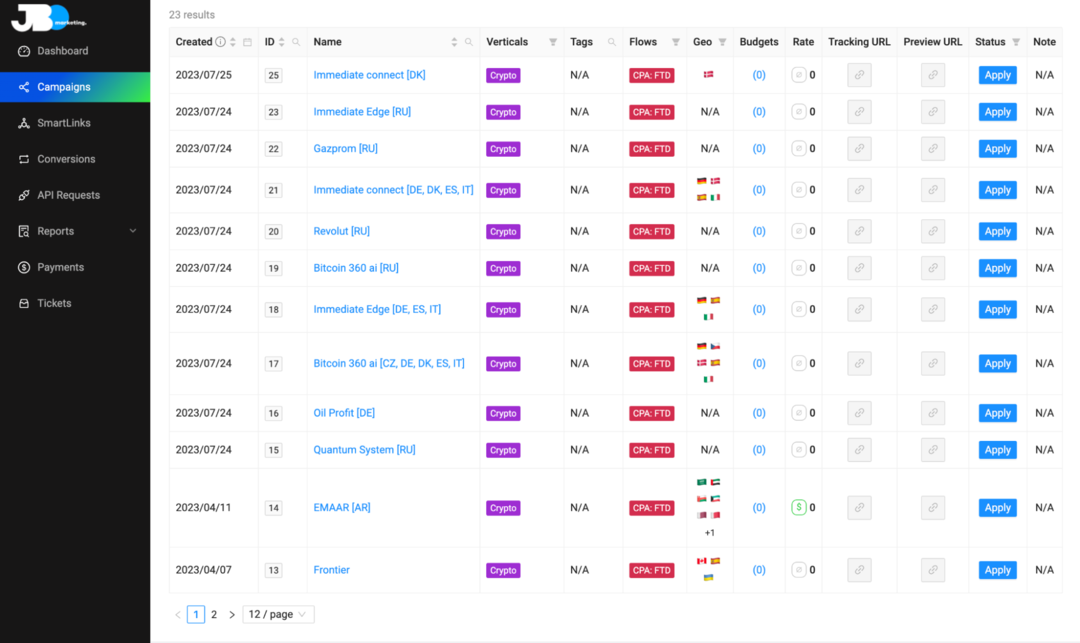The image size is (1080, 643).
Task: Open the page size dropdown
Action: [278, 614]
